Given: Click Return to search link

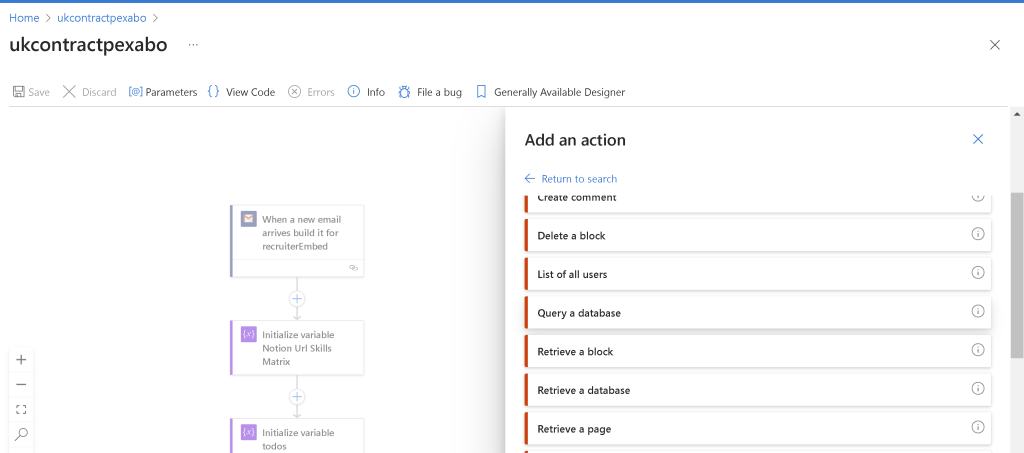Looking at the screenshot, I should pyautogui.click(x=571, y=179).
